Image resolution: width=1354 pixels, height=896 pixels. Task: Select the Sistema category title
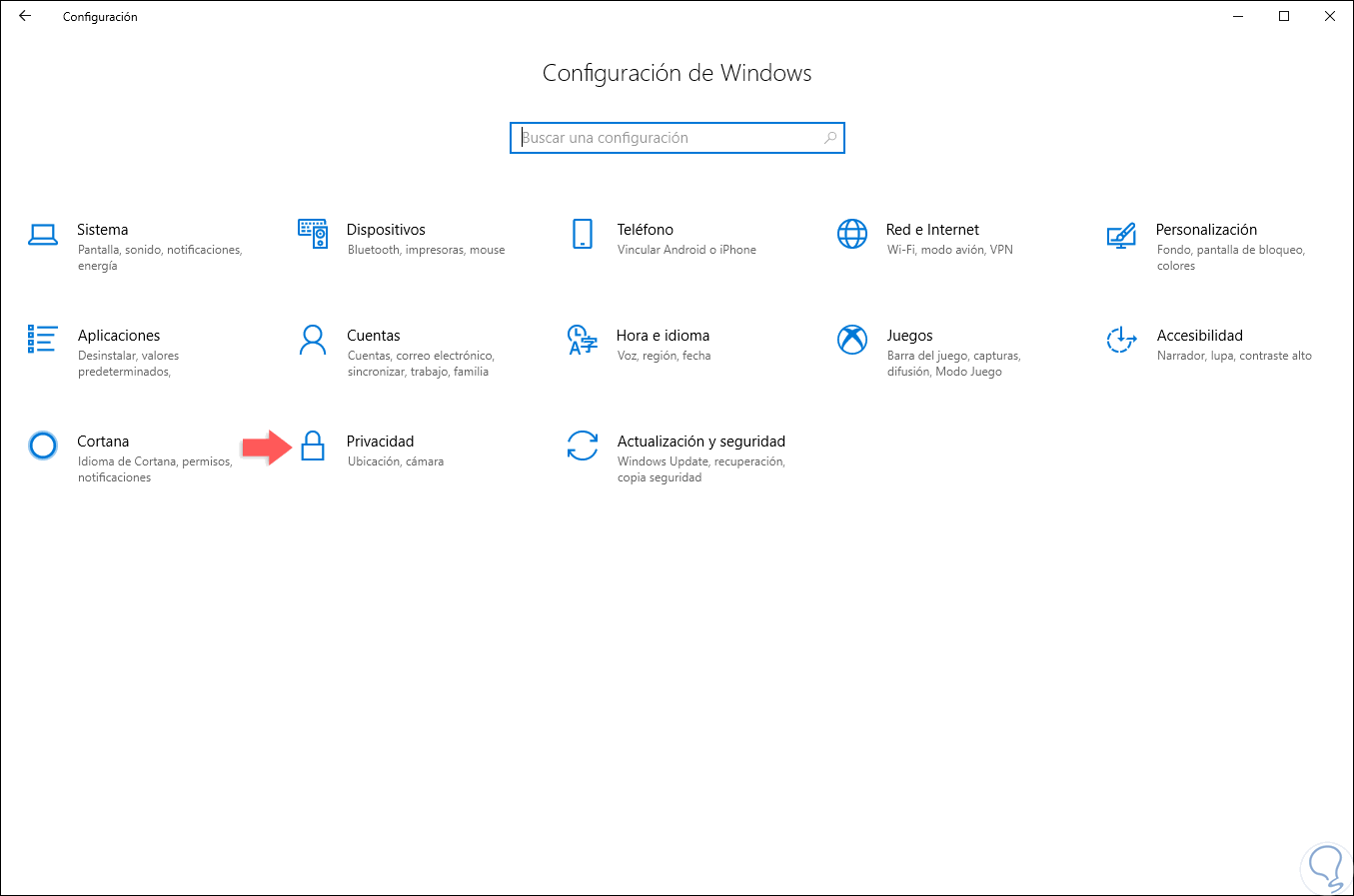pyautogui.click(x=103, y=230)
